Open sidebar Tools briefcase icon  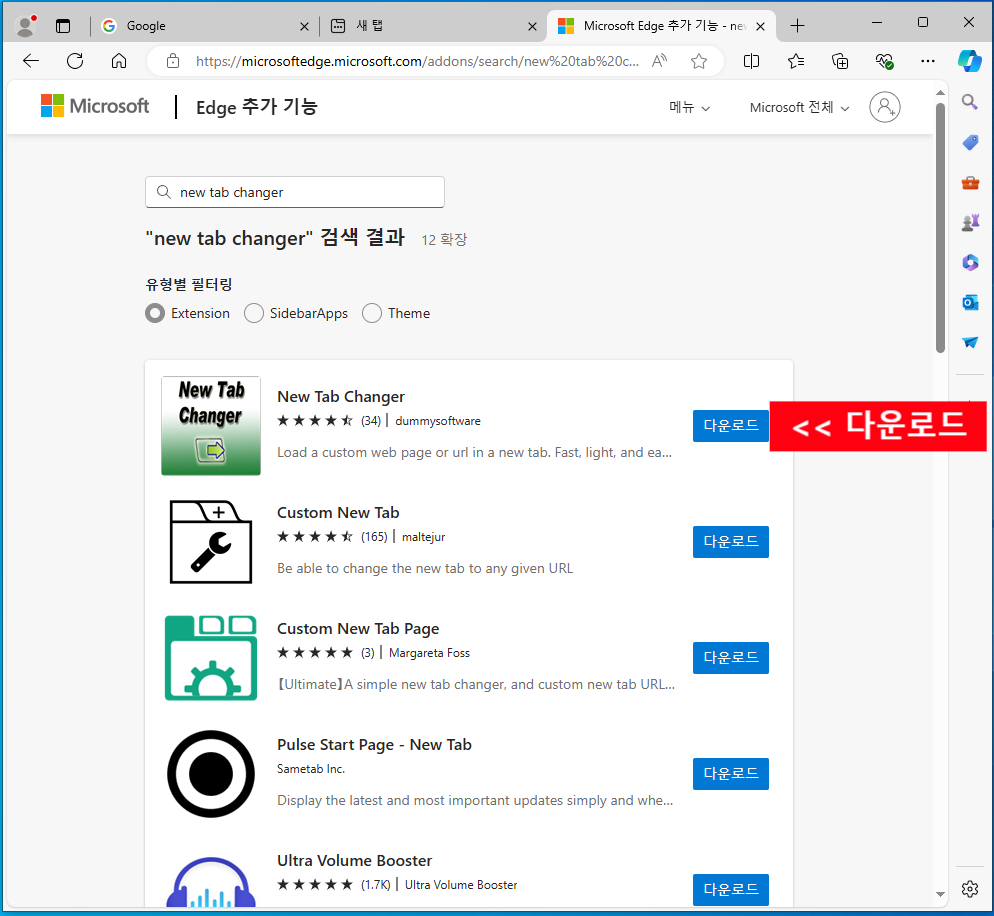970,183
